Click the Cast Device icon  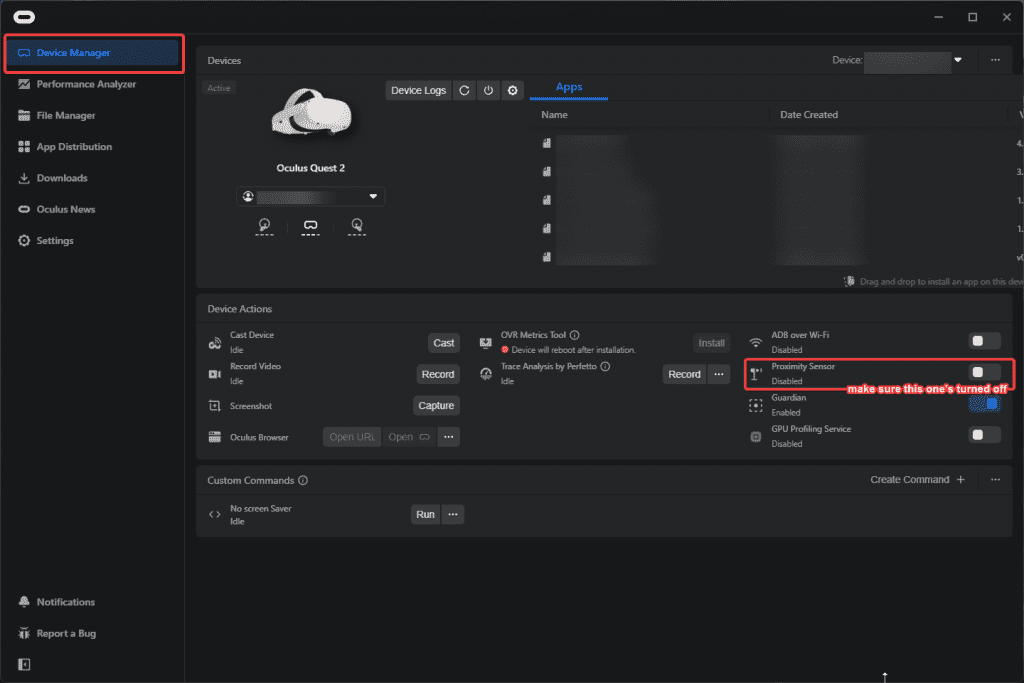(x=214, y=343)
